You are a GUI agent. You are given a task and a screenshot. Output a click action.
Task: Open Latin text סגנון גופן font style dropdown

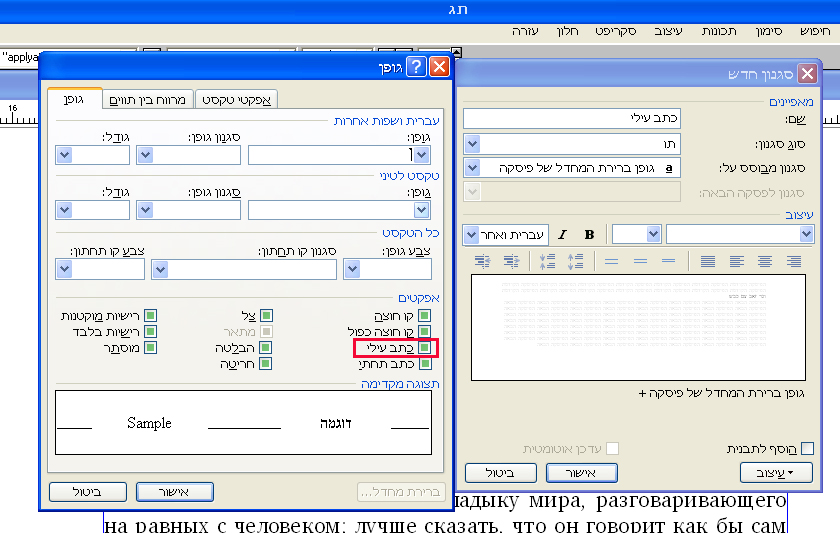(145, 210)
